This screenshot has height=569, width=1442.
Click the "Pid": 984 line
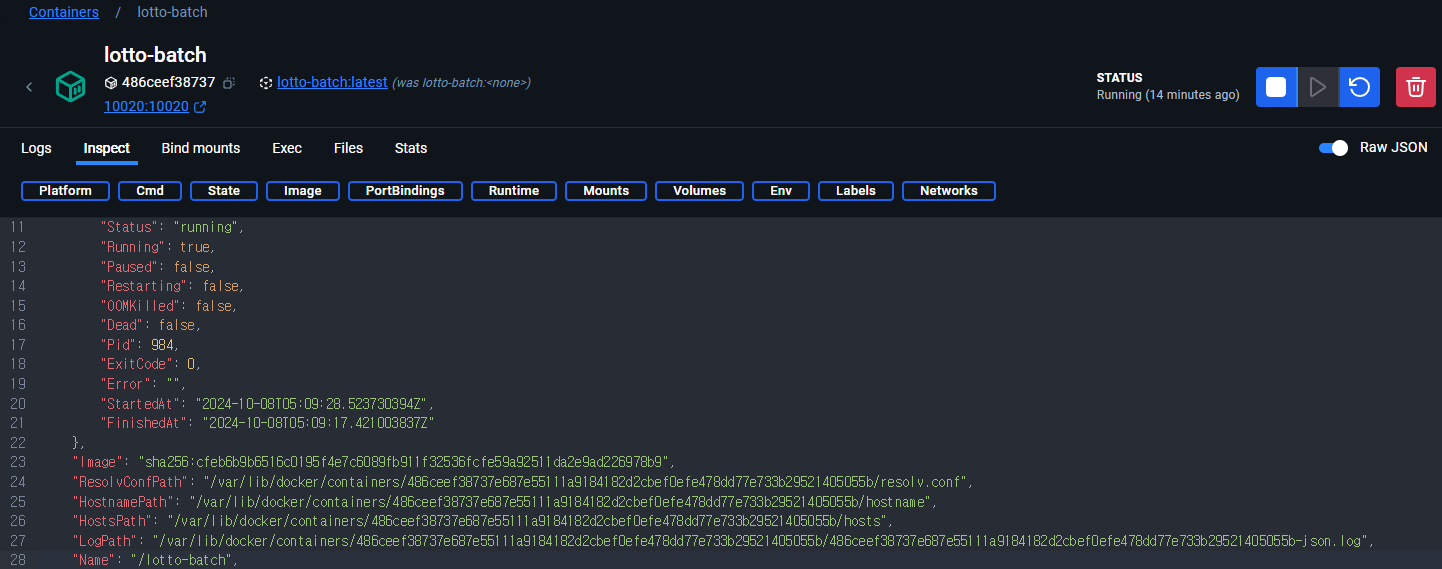[x=139, y=345]
